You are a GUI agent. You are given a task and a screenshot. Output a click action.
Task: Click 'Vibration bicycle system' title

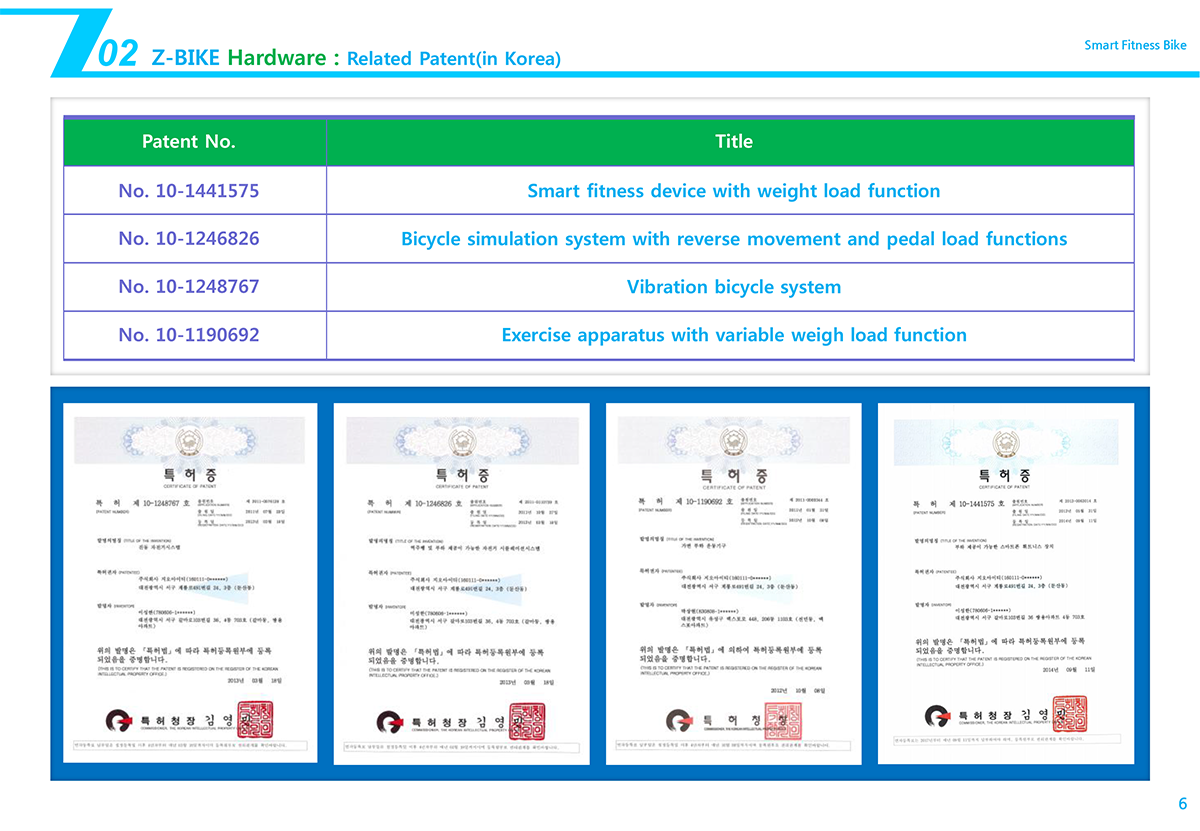pos(733,287)
